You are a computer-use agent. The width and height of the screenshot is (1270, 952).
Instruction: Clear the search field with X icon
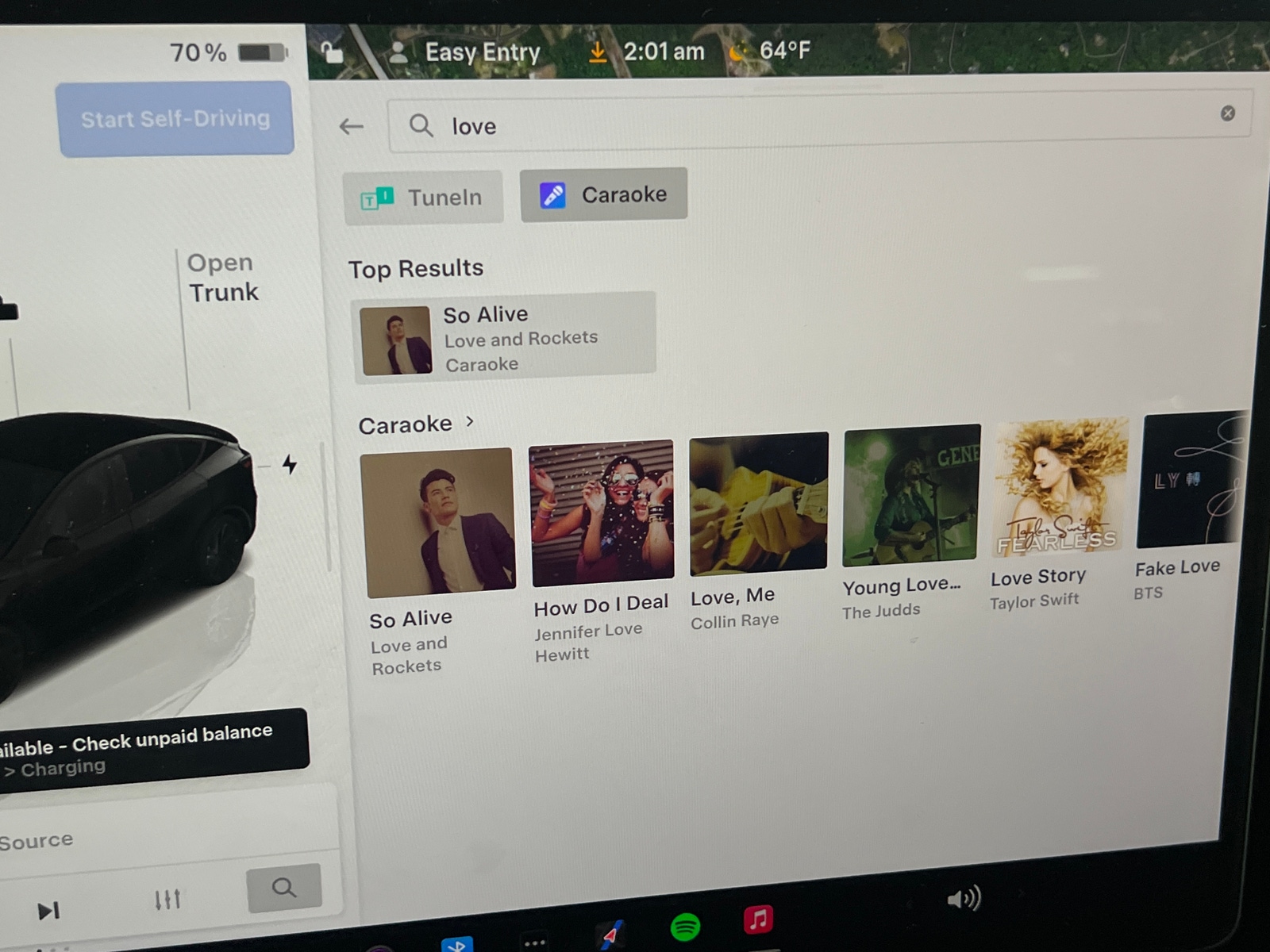pyautogui.click(x=1227, y=113)
